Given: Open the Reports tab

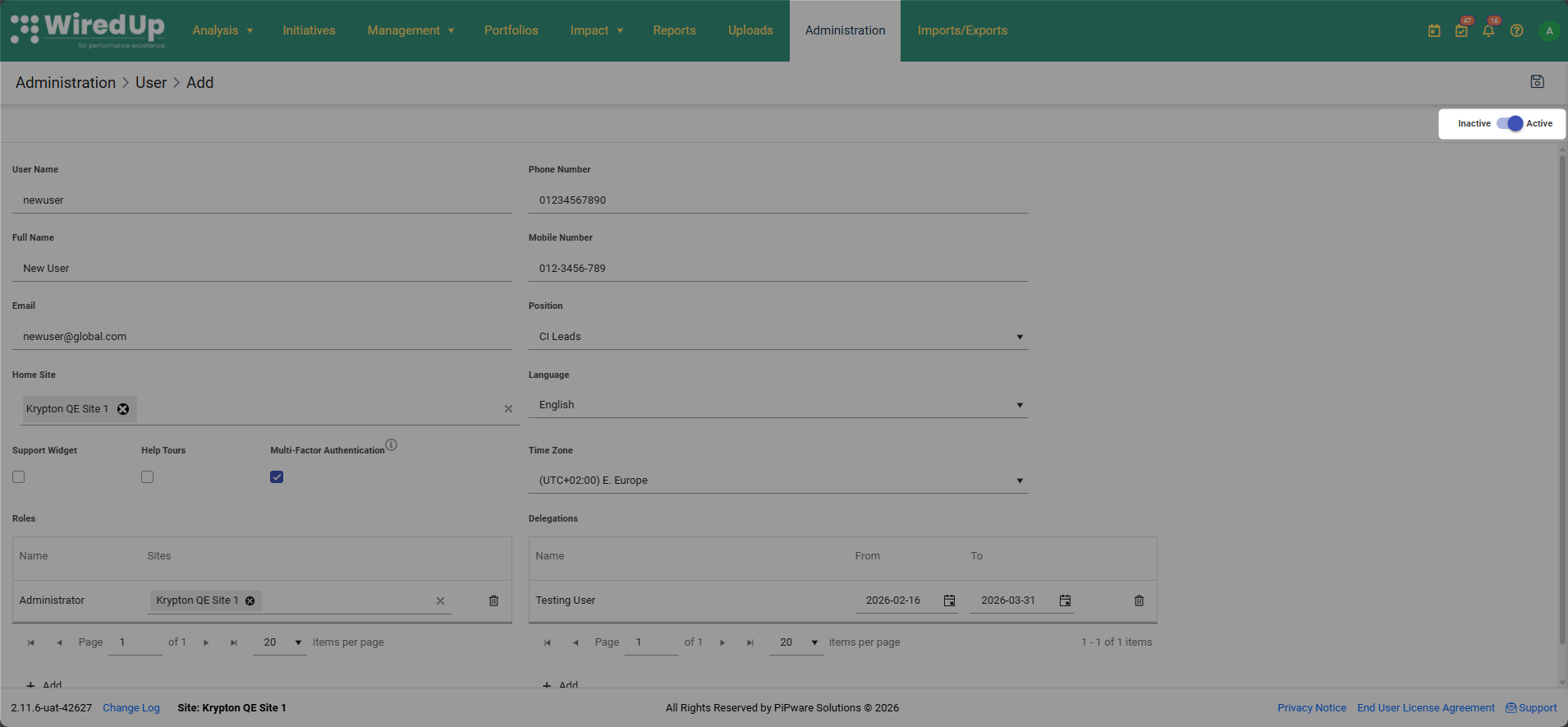Looking at the screenshot, I should (675, 30).
